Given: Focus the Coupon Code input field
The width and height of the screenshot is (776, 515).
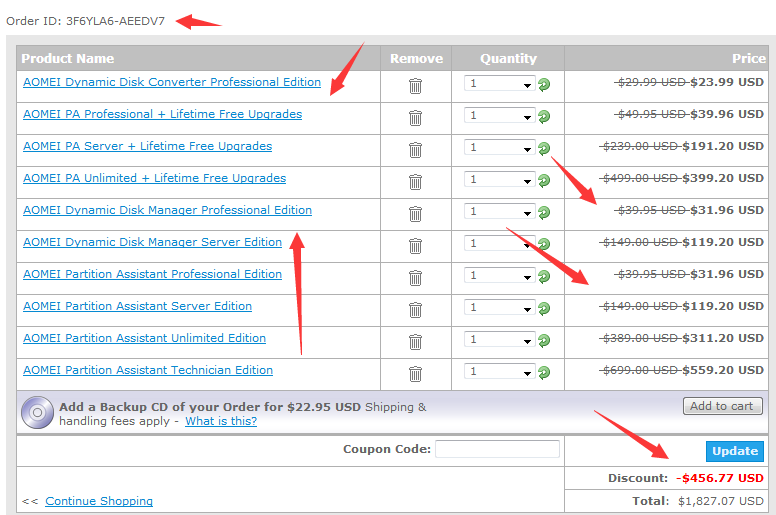Looking at the screenshot, I should pos(497,449).
